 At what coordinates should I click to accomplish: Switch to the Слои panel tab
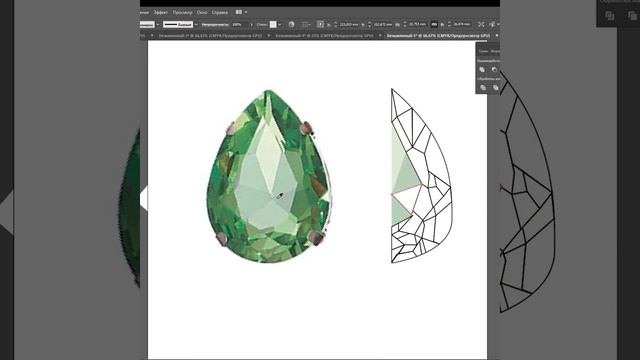(483, 51)
